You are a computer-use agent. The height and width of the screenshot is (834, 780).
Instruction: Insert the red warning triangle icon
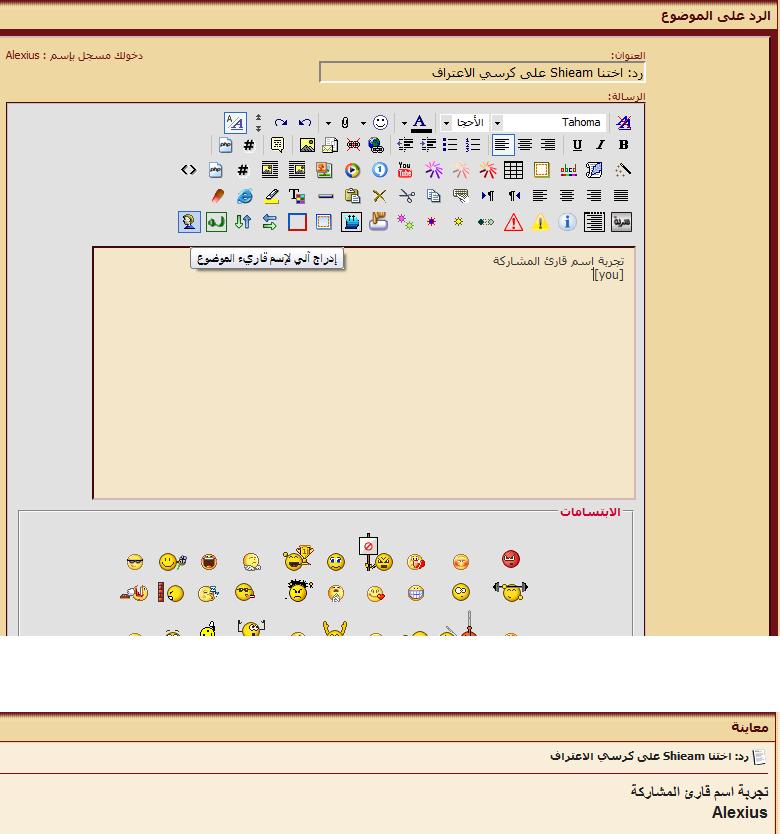tap(513, 222)
